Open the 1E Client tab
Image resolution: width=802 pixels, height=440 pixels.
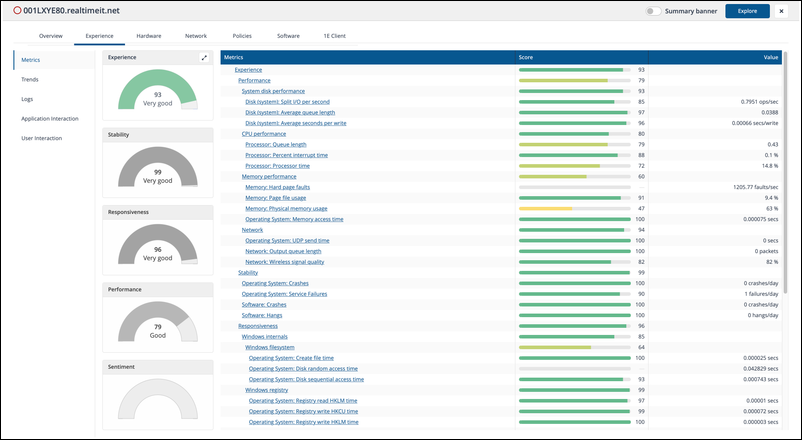coord(337,35)
